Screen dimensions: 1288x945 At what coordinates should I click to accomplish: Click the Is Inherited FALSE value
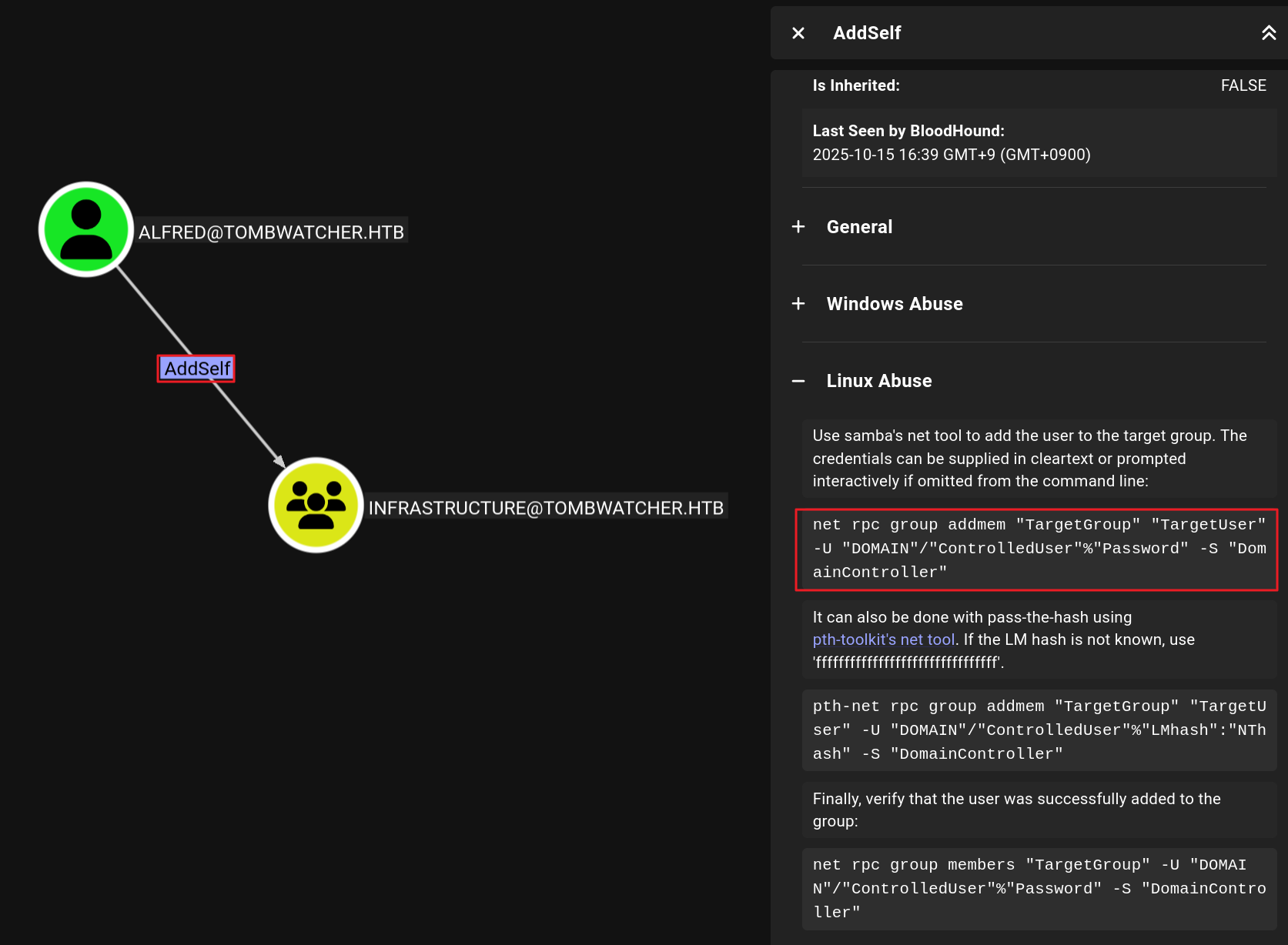click(1243, 85)
